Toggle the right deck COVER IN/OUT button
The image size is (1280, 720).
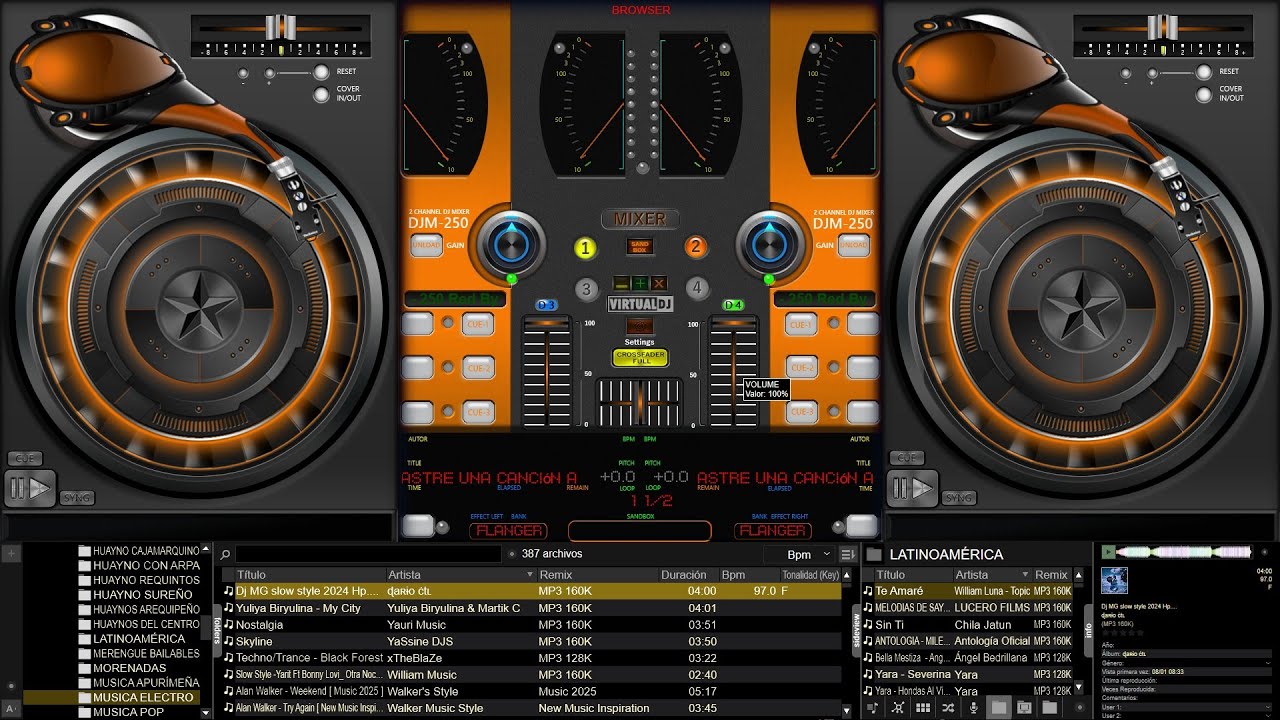click(1204, 95)
